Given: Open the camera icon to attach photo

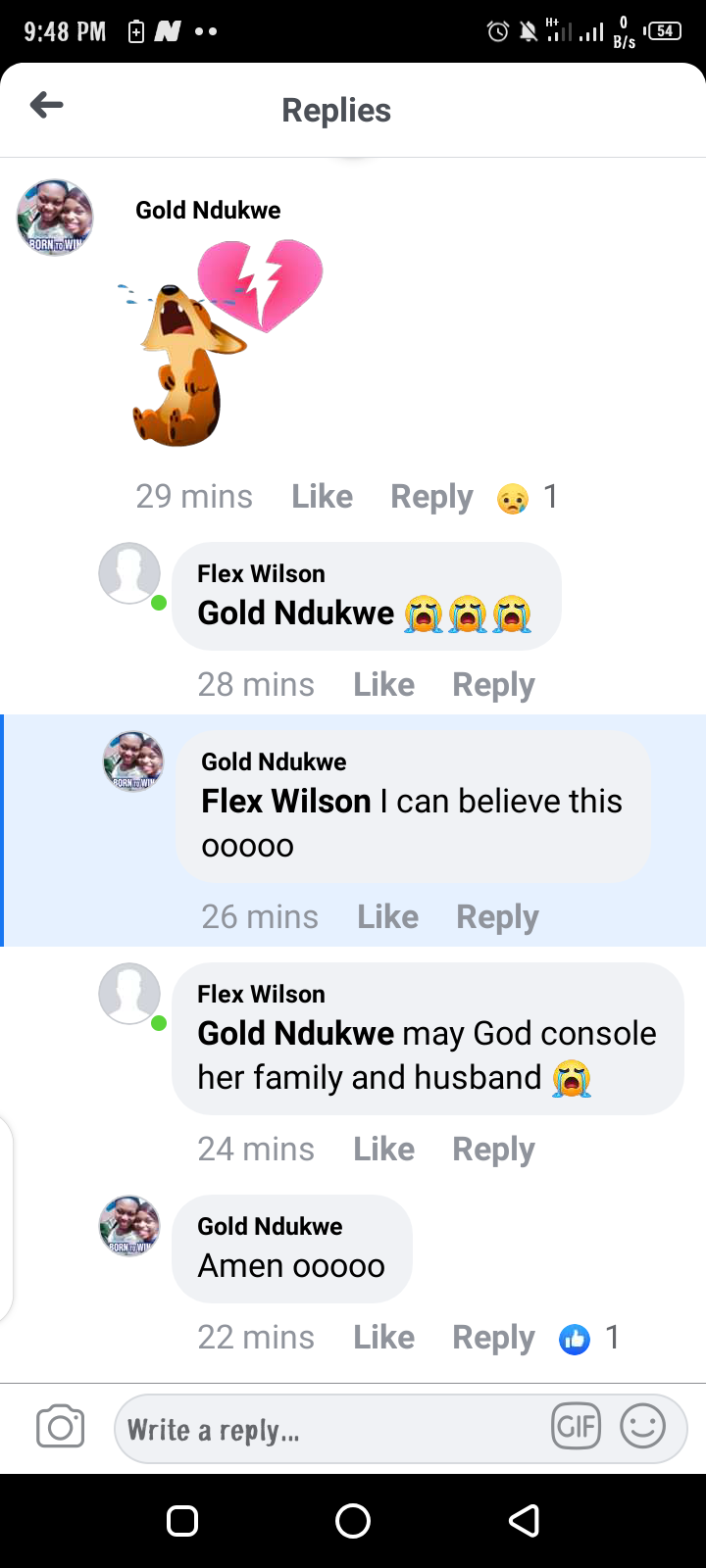Looking at the screenshot, I should [x=60, y=1427].
